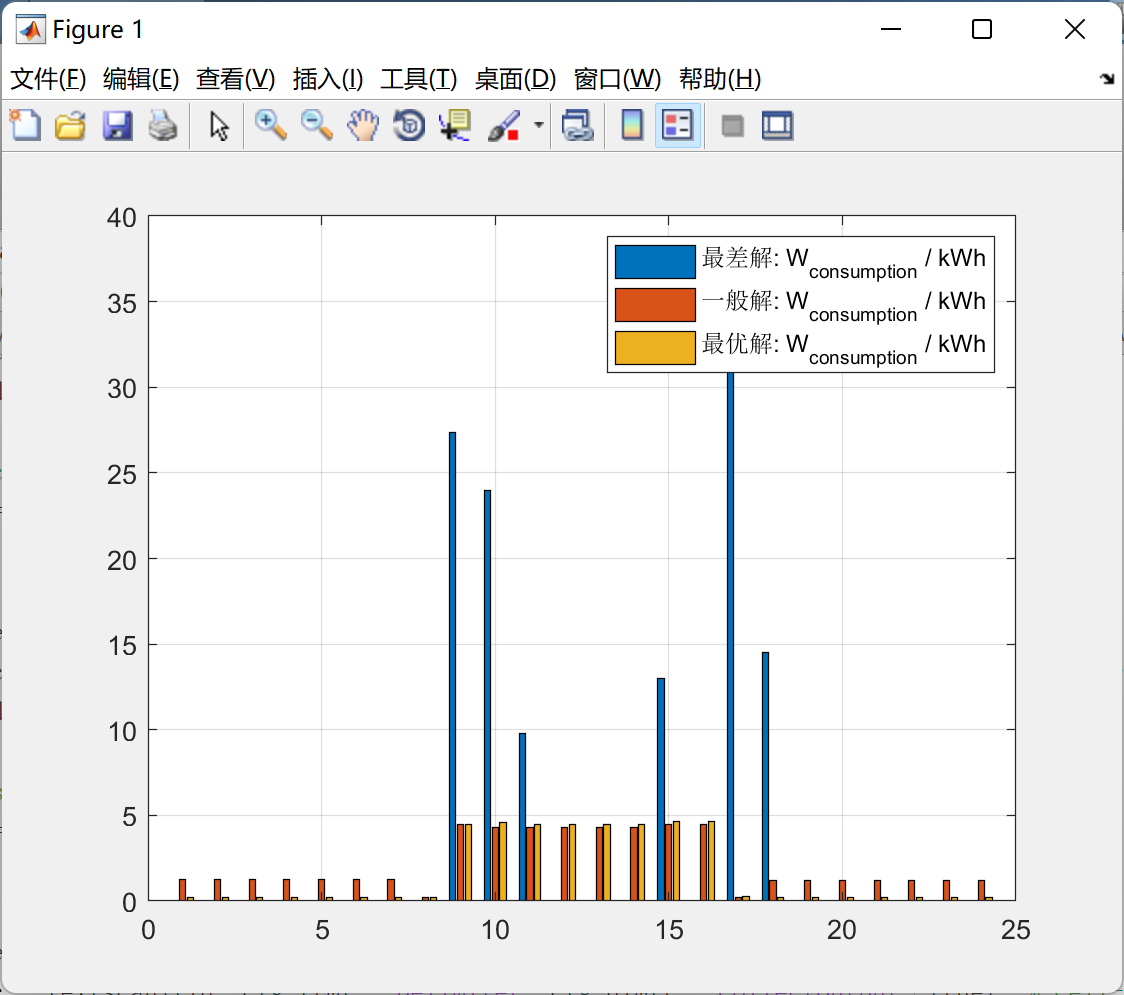Select the Zoom Out magnifier tool

point(317,126)
